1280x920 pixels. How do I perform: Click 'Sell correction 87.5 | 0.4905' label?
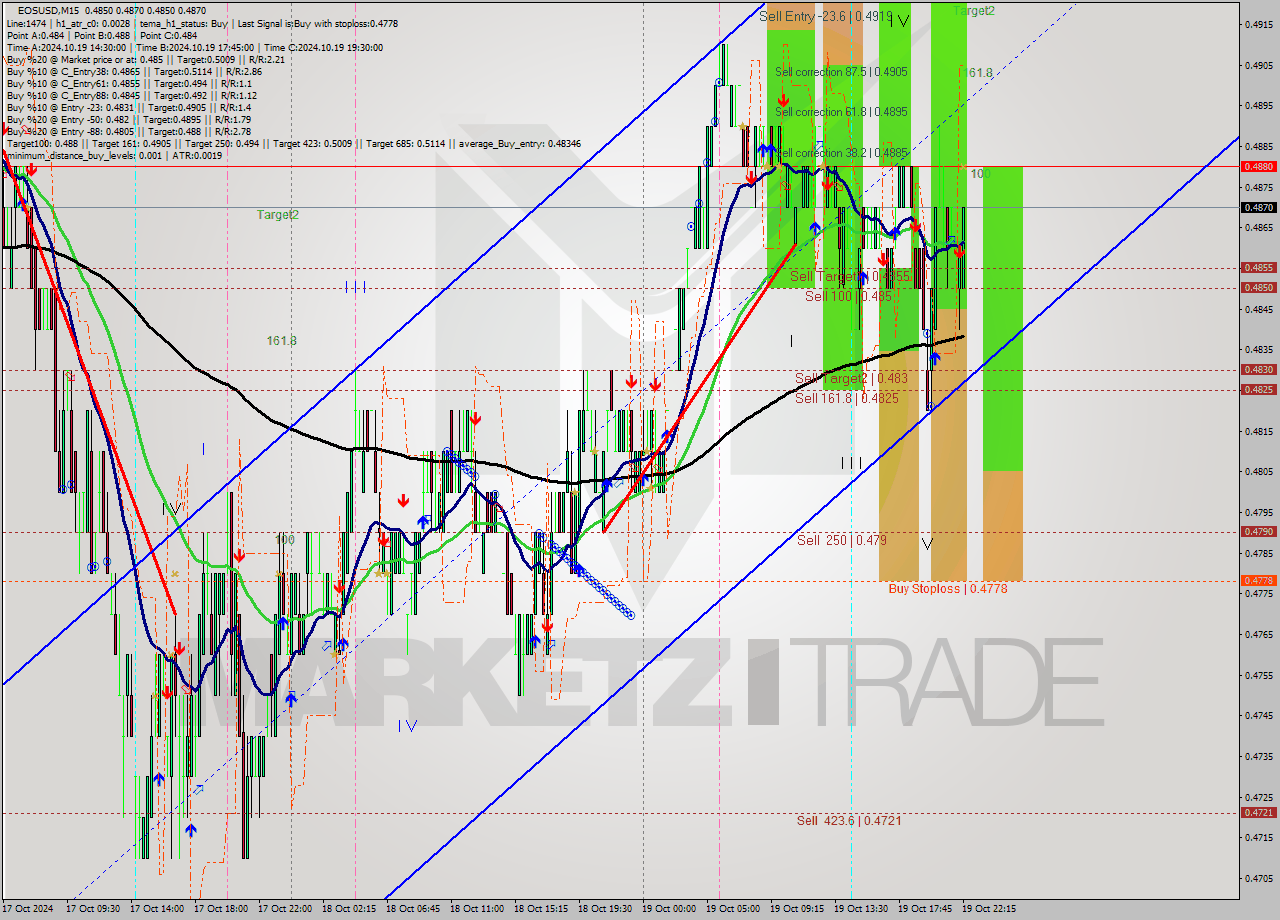(841, 72)
